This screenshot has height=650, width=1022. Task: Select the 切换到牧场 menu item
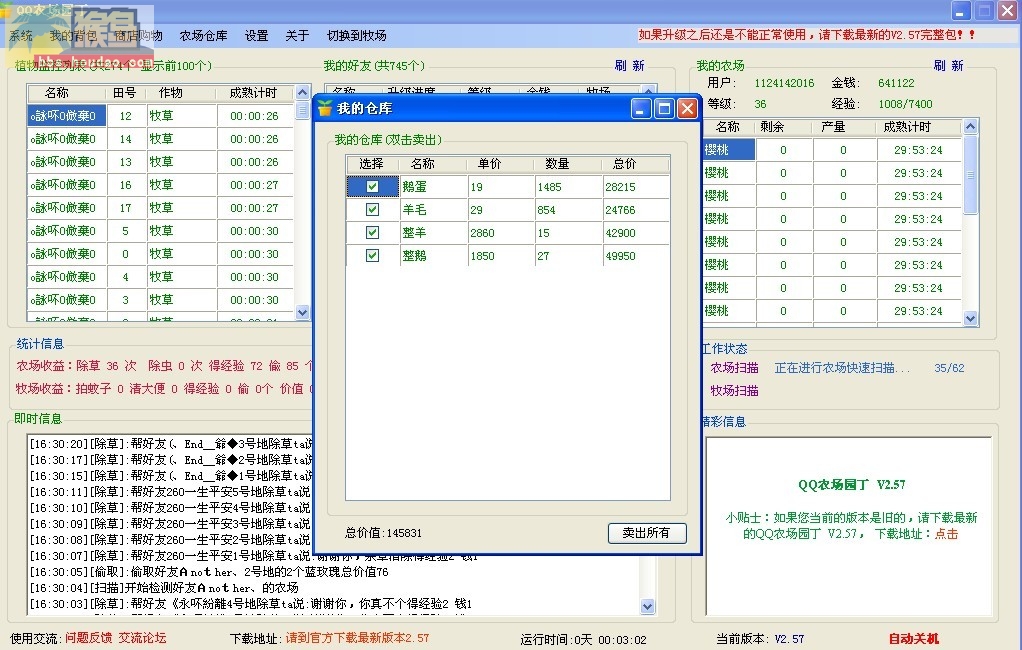click(357, 36)
